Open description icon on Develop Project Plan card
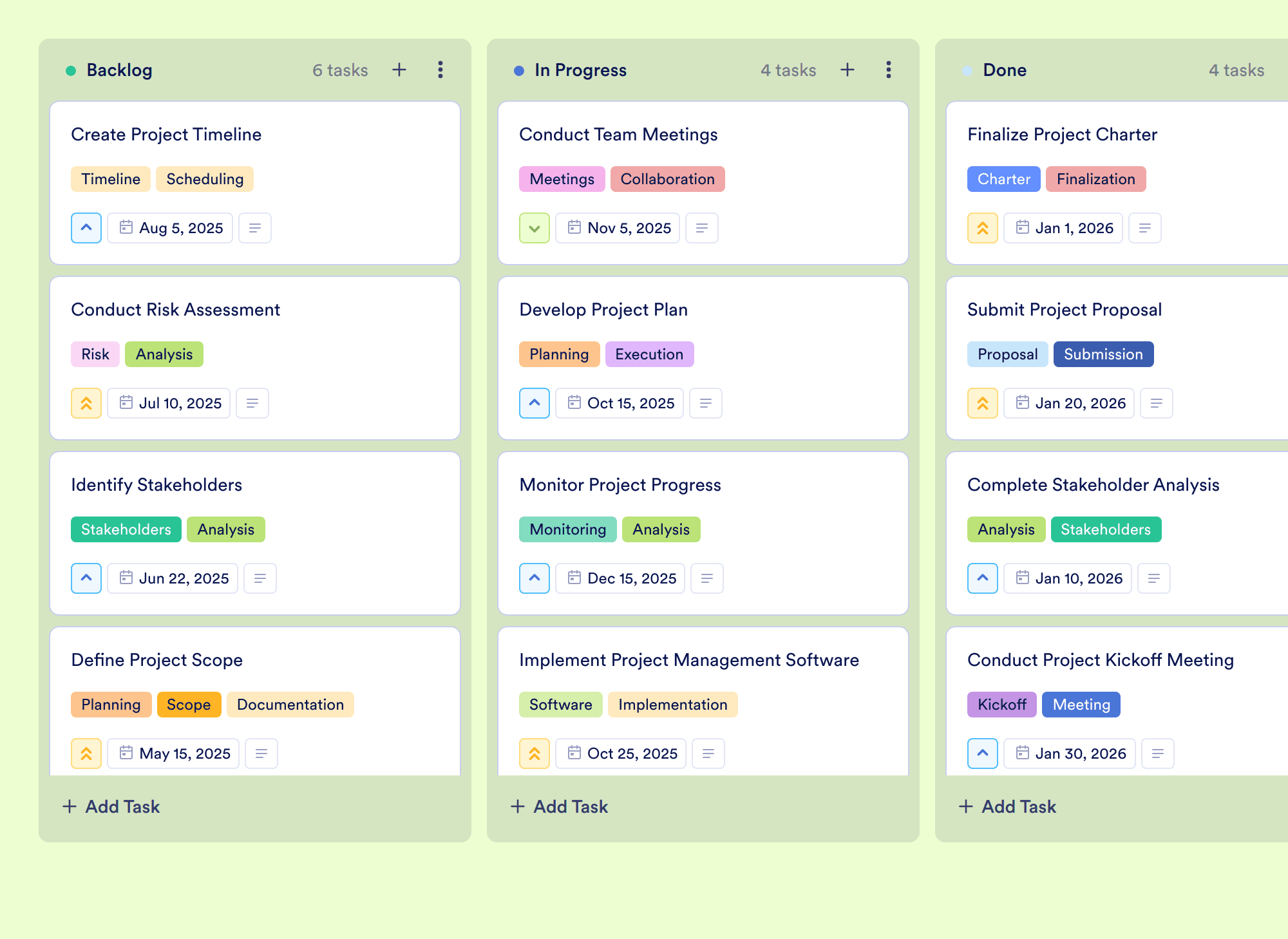 click(706, 403)
